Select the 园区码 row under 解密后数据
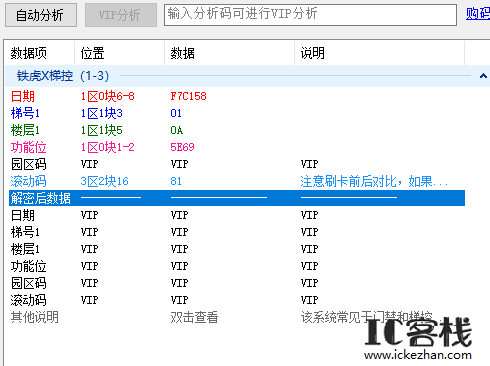 tap(237, 283)
